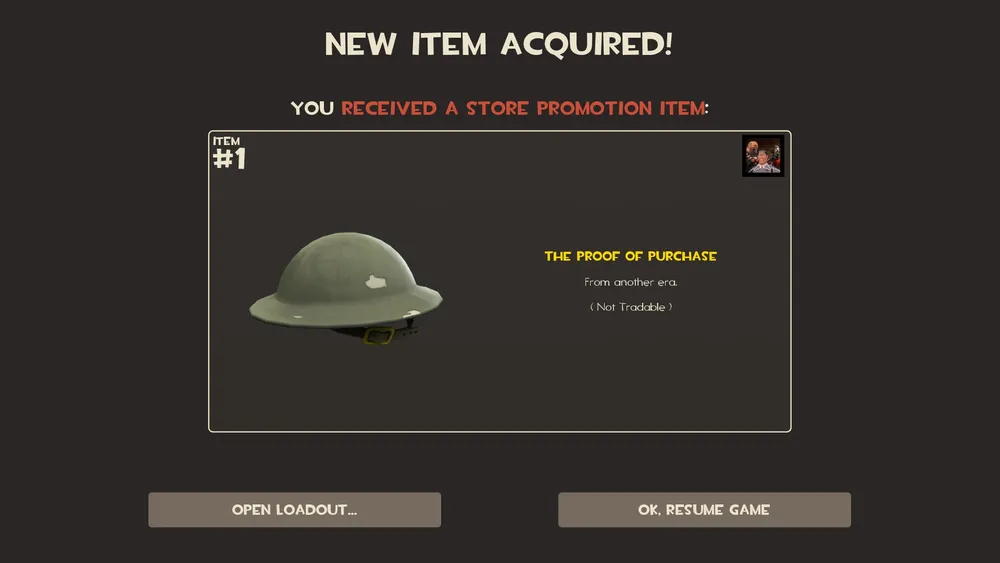Screen dimensions: 1000x563
Task: Click the Open Loadout button
Action: [x=295, y=509]
